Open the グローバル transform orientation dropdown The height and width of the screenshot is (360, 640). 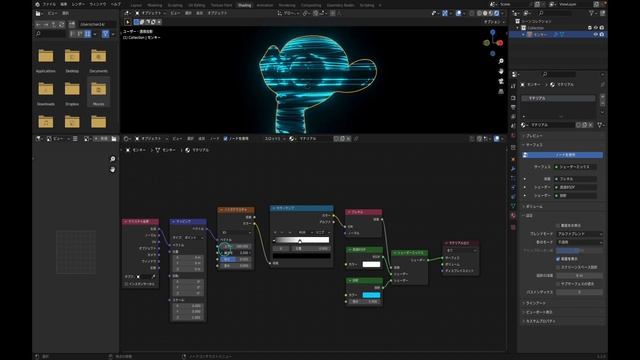289,13
